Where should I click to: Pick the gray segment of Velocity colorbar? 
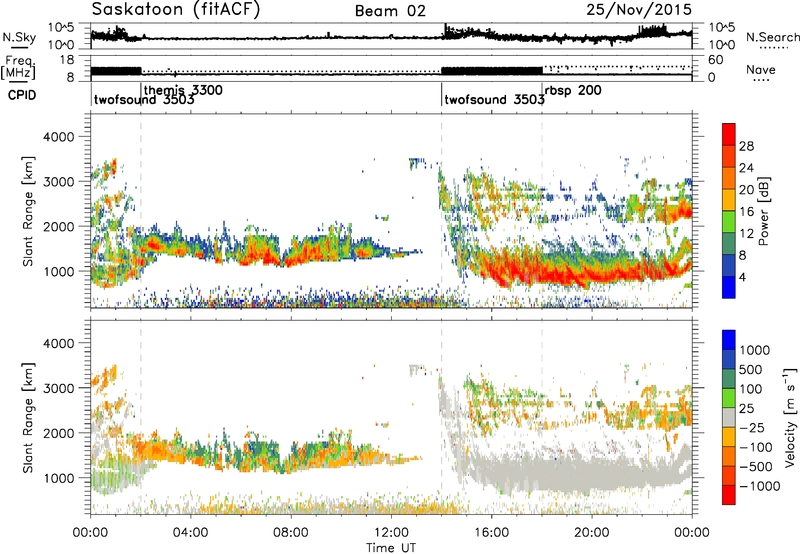coord(729,417)
